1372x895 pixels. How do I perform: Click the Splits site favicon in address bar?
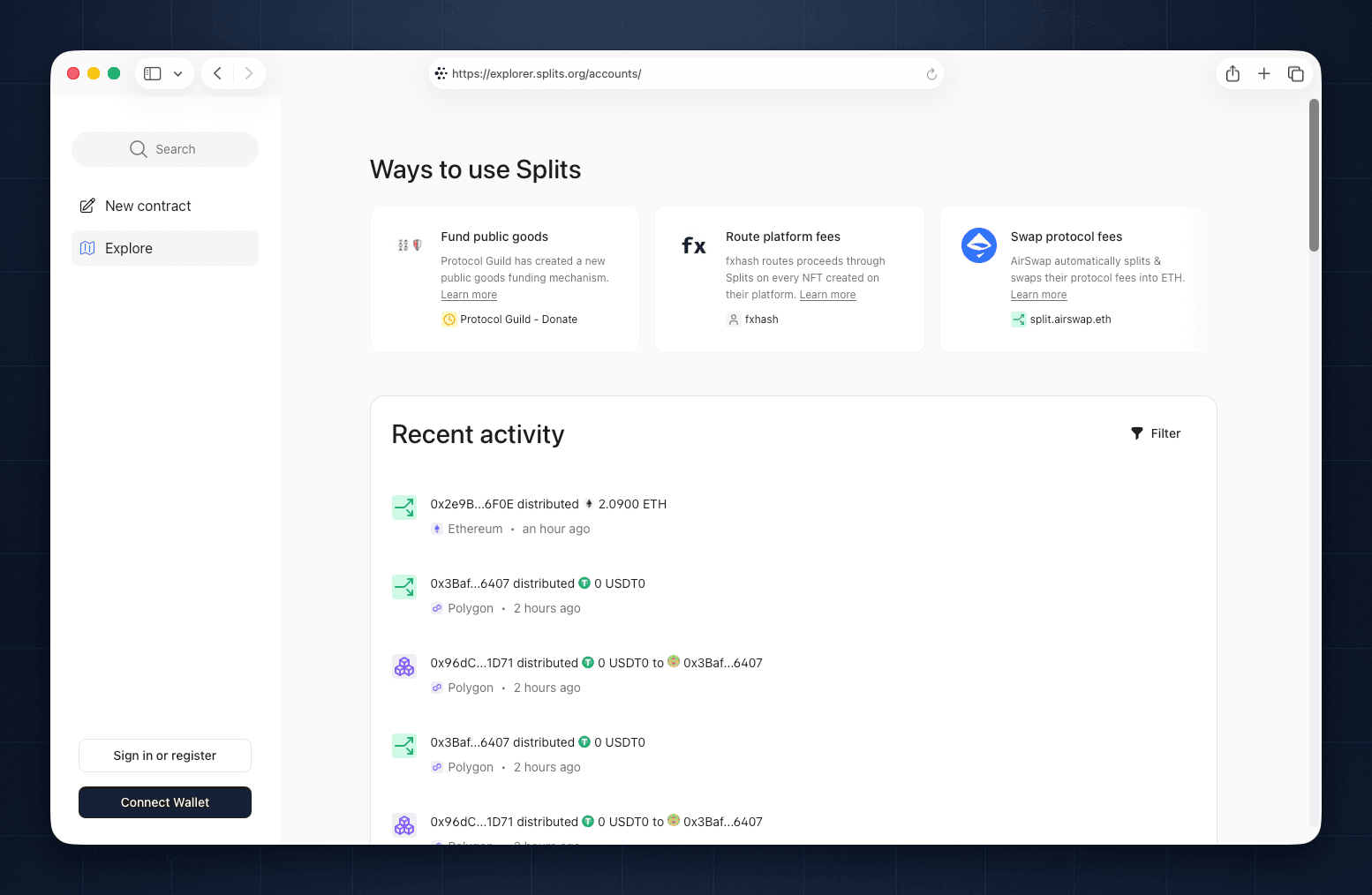(441, 73)
